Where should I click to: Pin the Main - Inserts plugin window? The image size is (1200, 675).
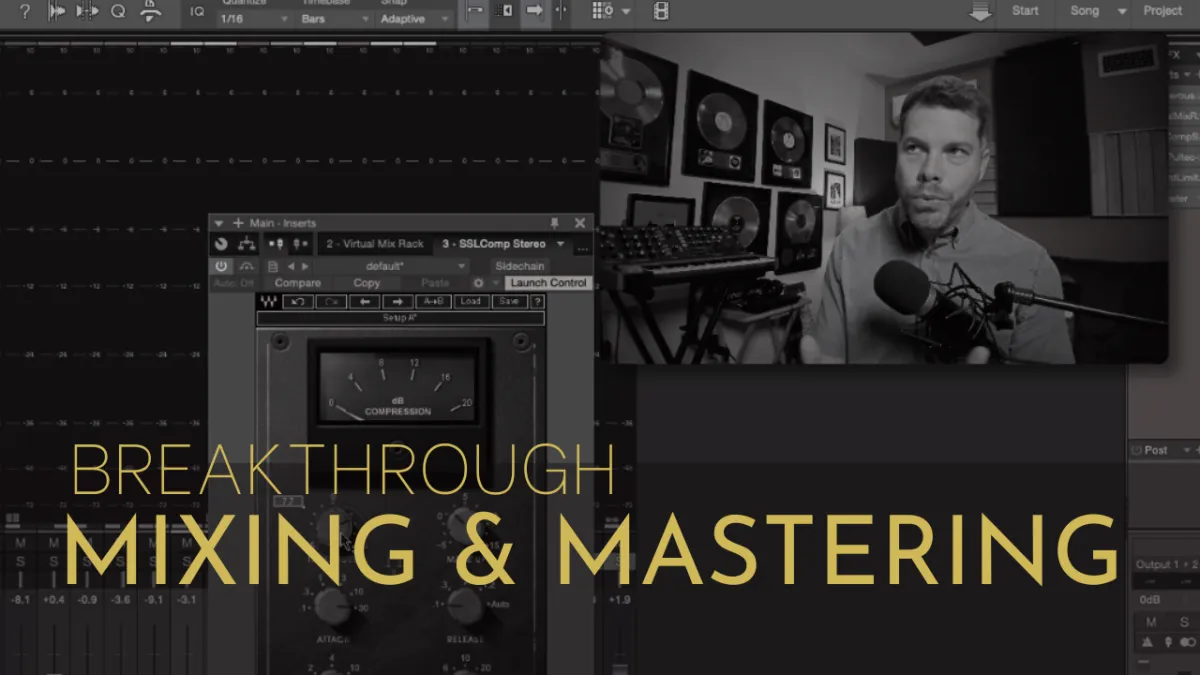pos(554,223)
